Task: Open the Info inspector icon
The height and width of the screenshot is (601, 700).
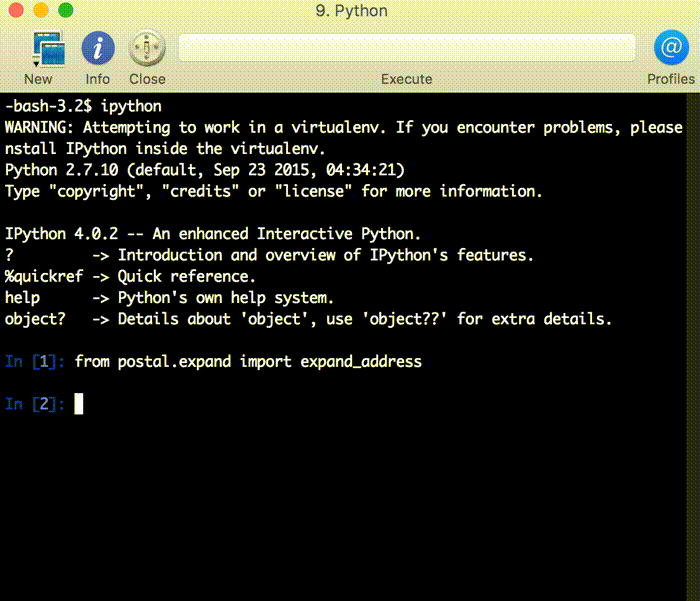Action: point(97,48)
